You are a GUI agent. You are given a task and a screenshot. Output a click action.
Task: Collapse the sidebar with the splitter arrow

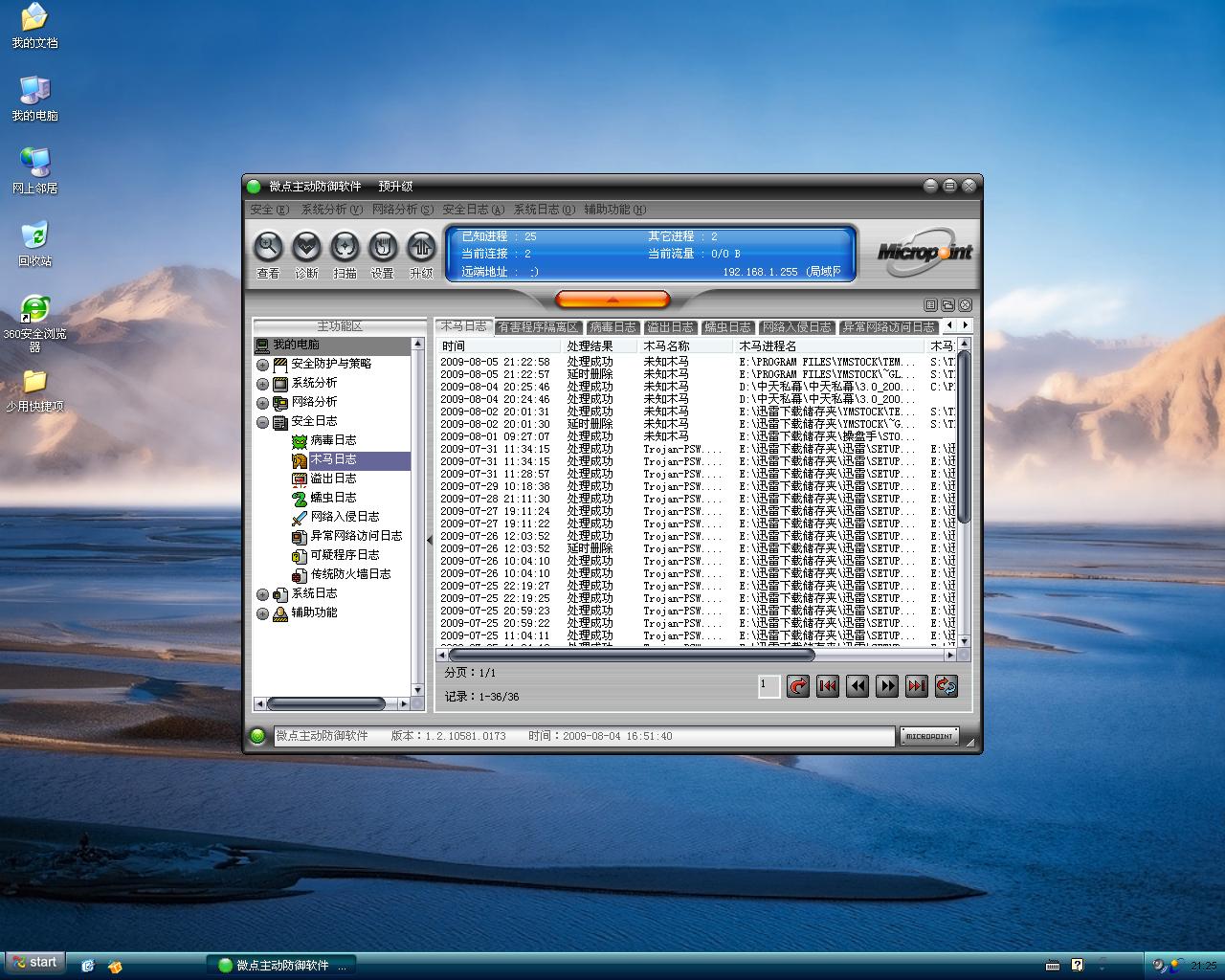click(429, 539)
